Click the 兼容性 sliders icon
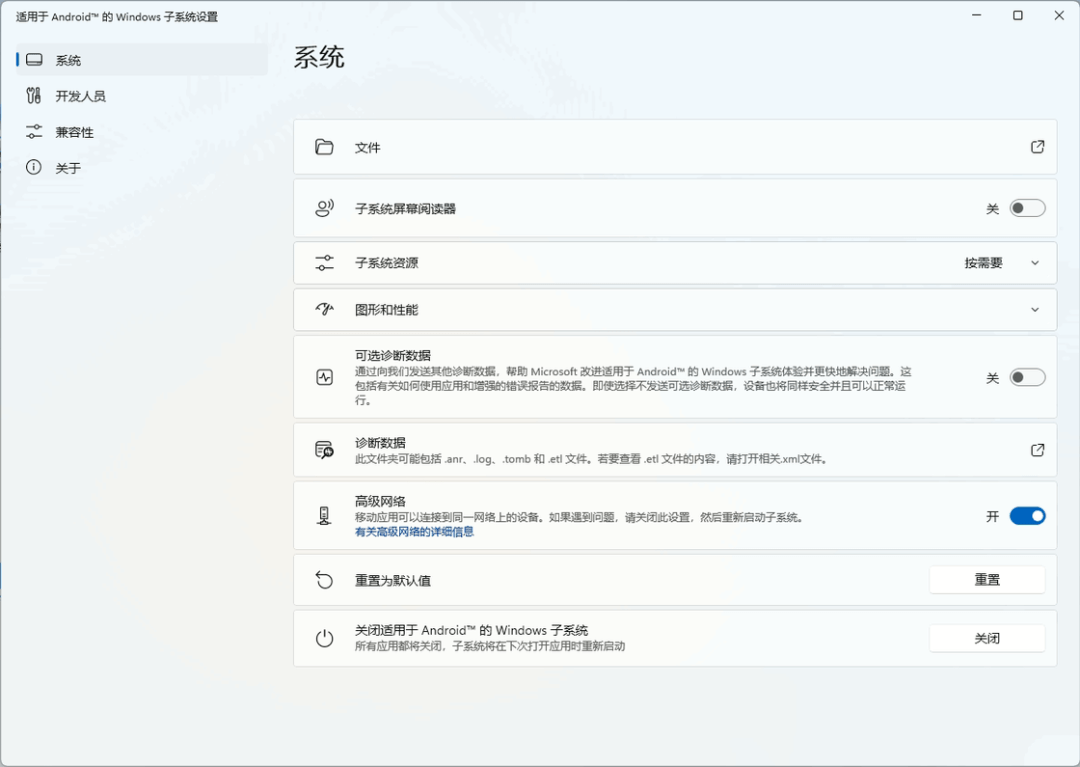This screenshot has height=767, width=1080. pos(34,132)
